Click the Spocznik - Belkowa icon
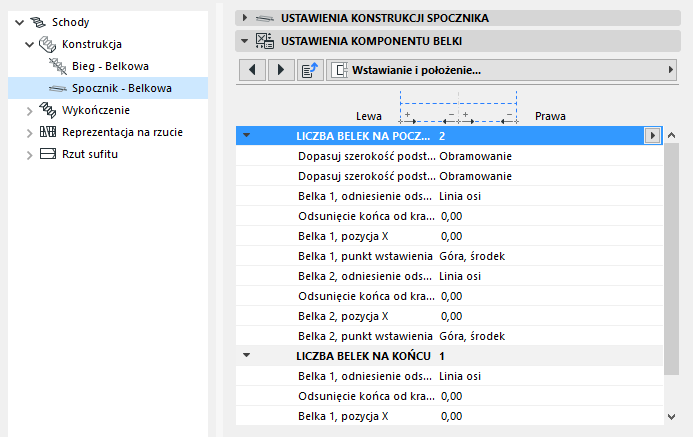 58,88
